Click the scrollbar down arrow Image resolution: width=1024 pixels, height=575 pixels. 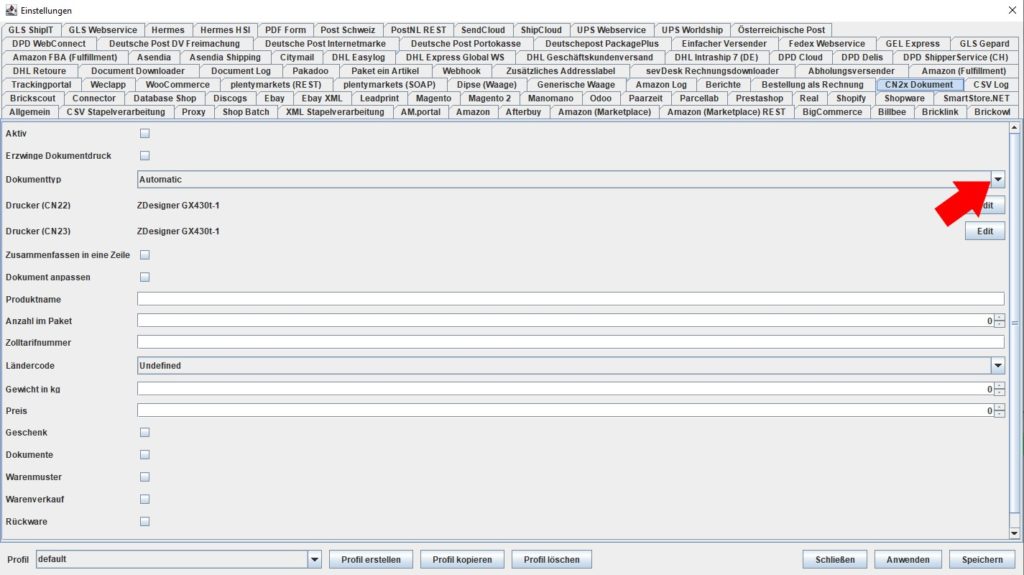1014,533
